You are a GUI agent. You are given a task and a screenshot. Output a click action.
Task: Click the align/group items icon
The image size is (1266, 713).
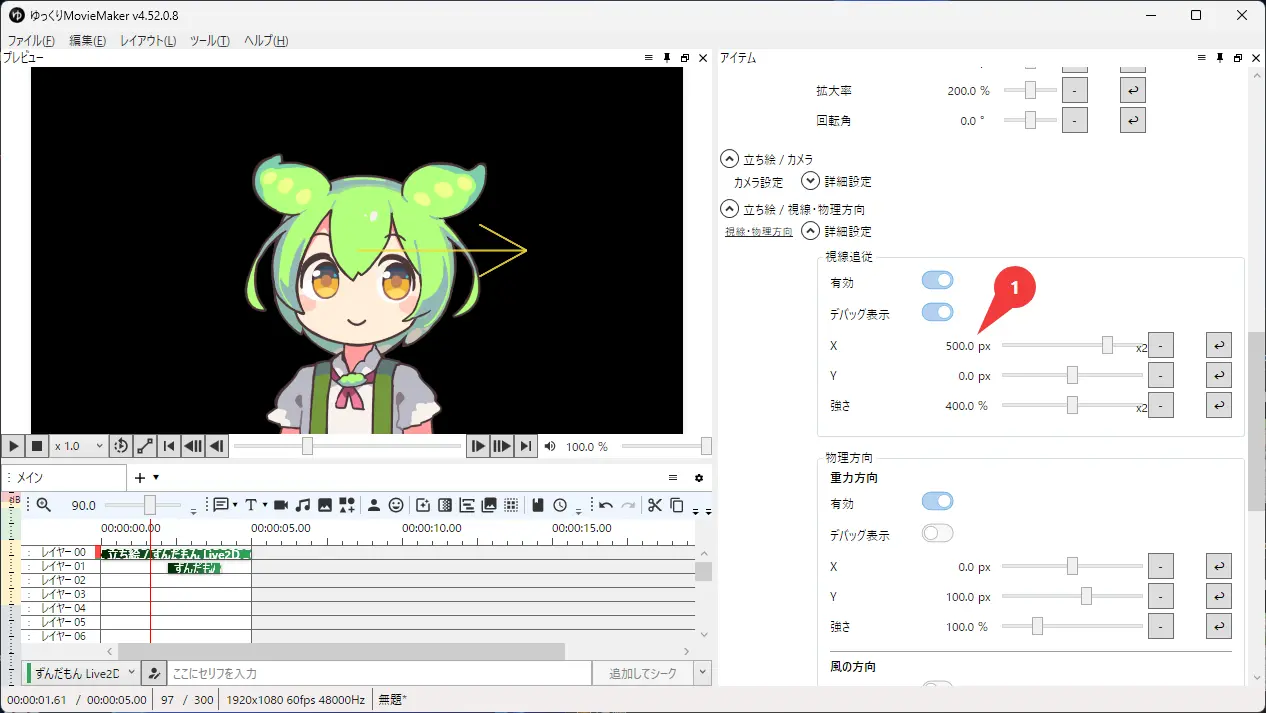[467, 505]
